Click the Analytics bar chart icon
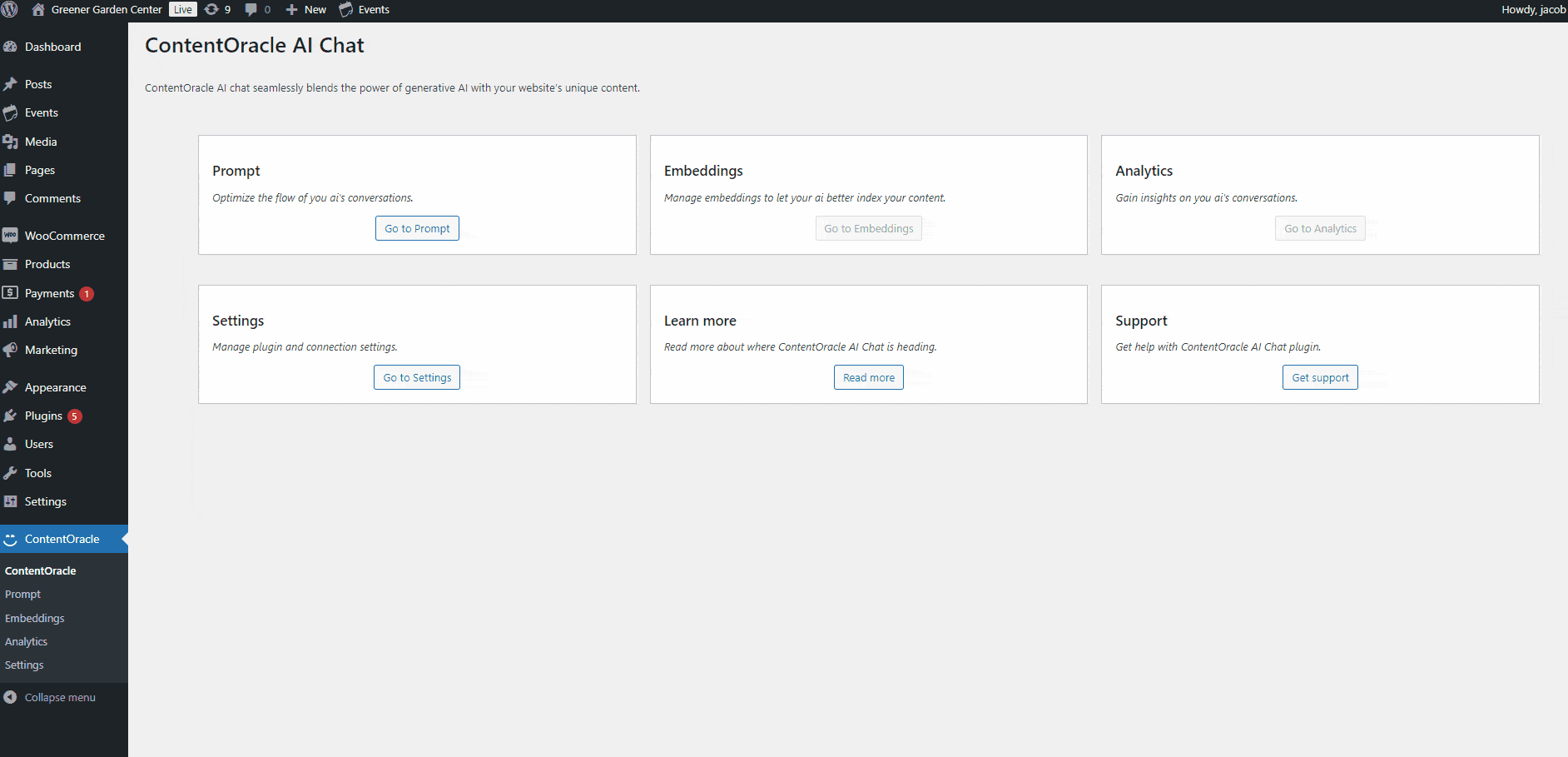 point(10,321)
